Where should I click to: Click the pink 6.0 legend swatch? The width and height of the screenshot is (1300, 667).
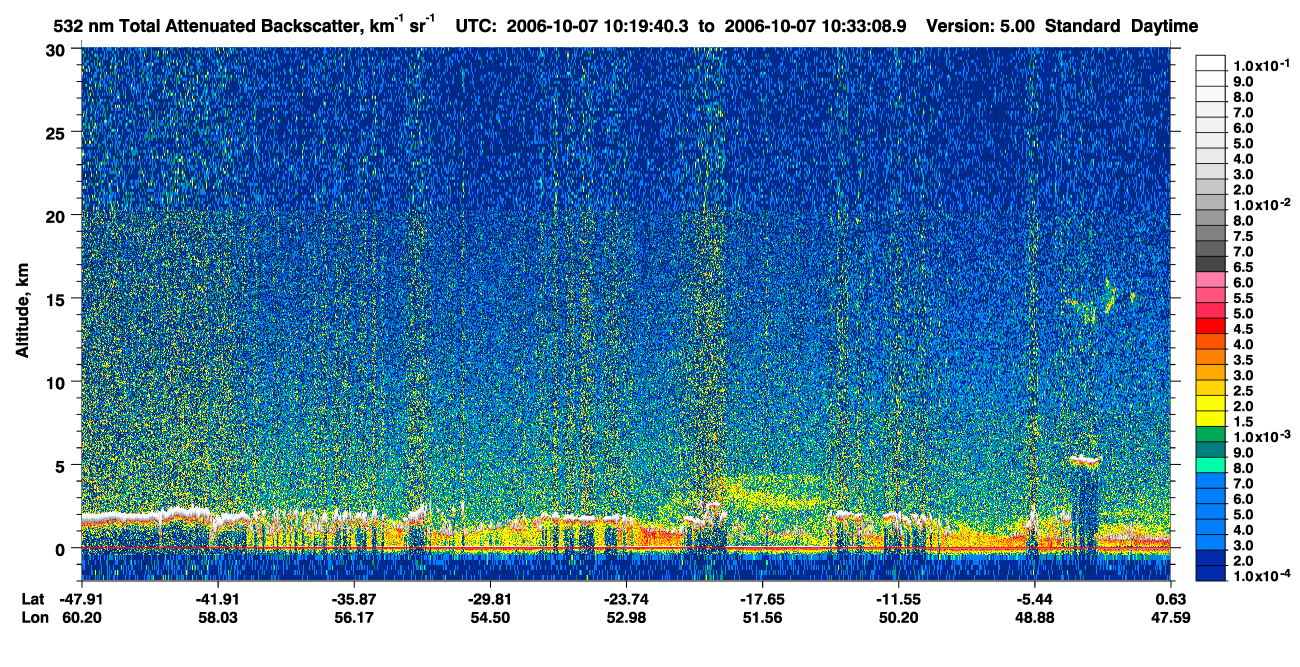(1210, 282)
